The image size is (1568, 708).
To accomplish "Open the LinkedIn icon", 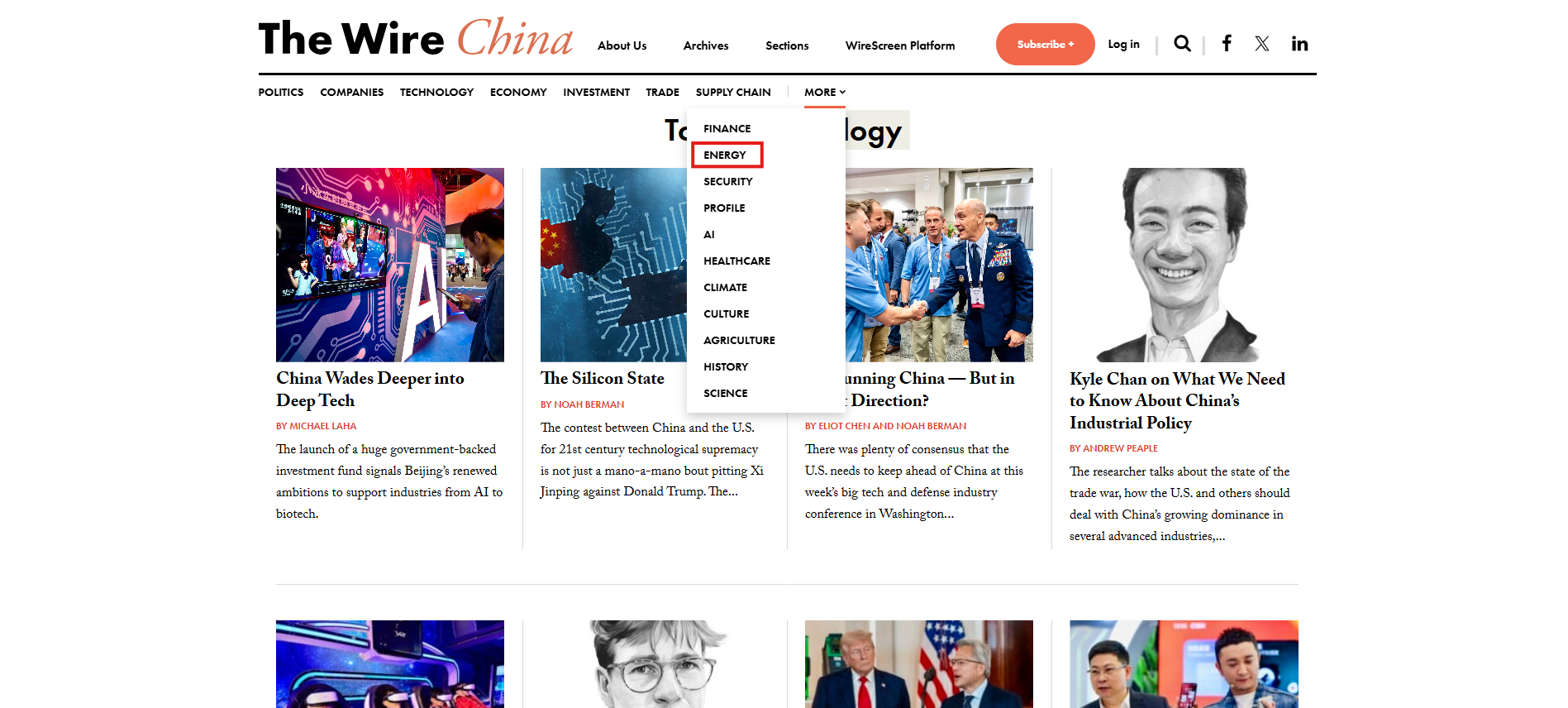I will click(x=1299, y=44).
